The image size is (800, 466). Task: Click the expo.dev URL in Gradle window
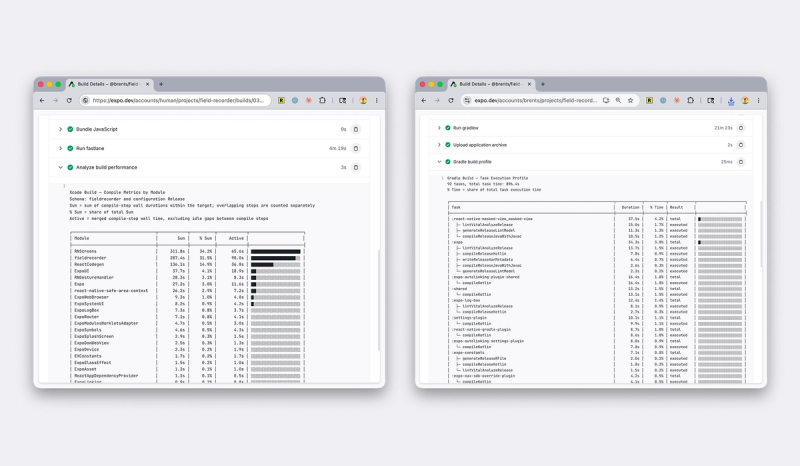535,101
